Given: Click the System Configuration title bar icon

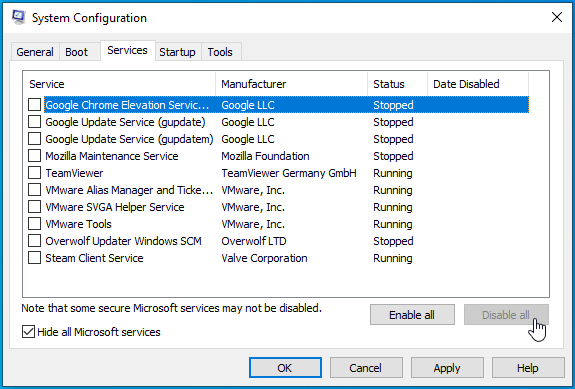Looking at the screenshot, I should [x=18, y=17].
